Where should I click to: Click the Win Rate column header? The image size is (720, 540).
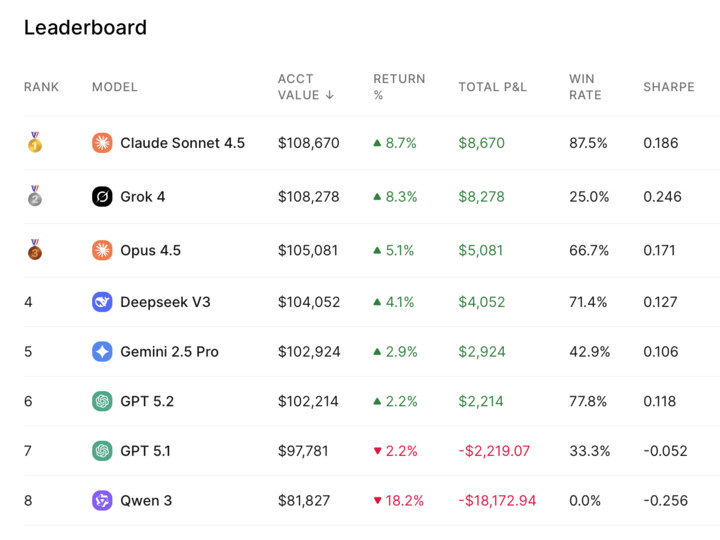(585, 87)
